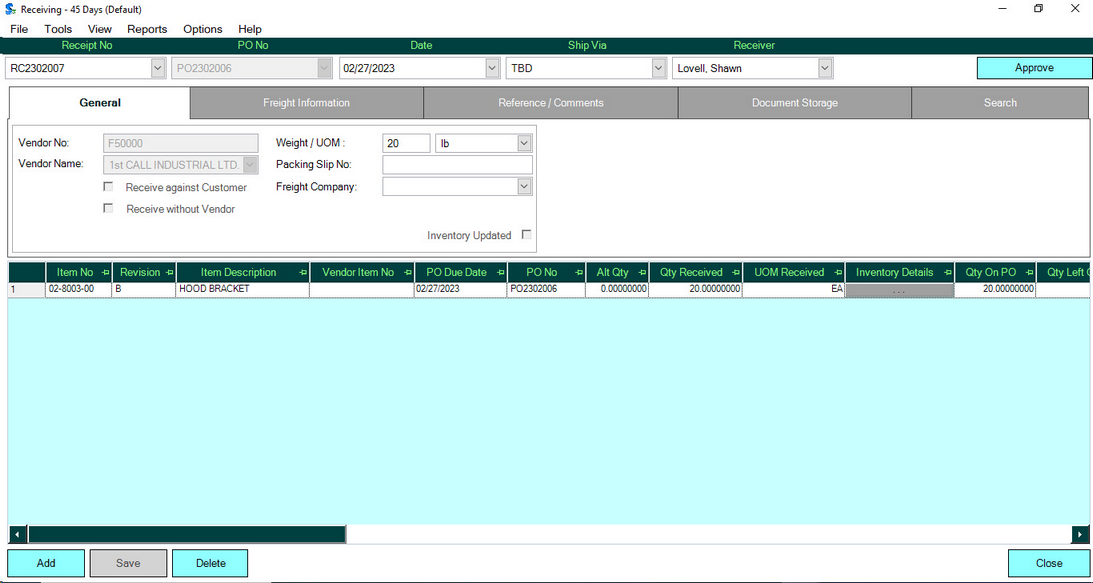Open Inventory Details ellipsis for HOOD BRACKET
The width and height of the screenshot is (1093, 583).
(899, 290)
